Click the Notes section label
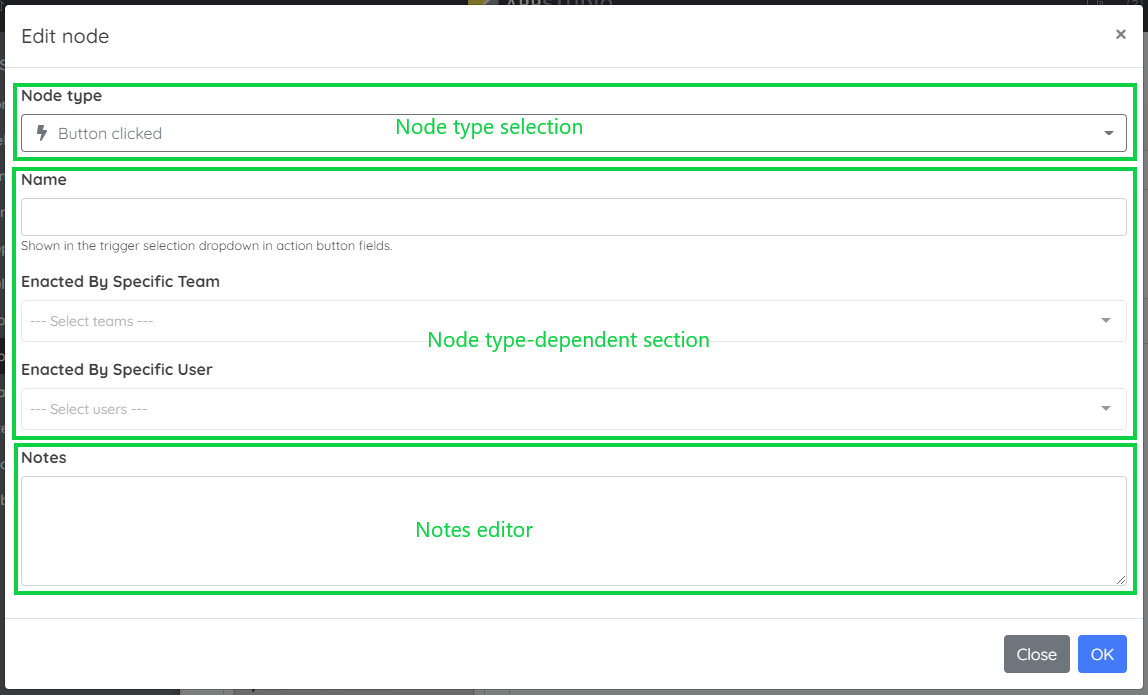This screenshot has width=1148, height=695. [x=44, y=457]
